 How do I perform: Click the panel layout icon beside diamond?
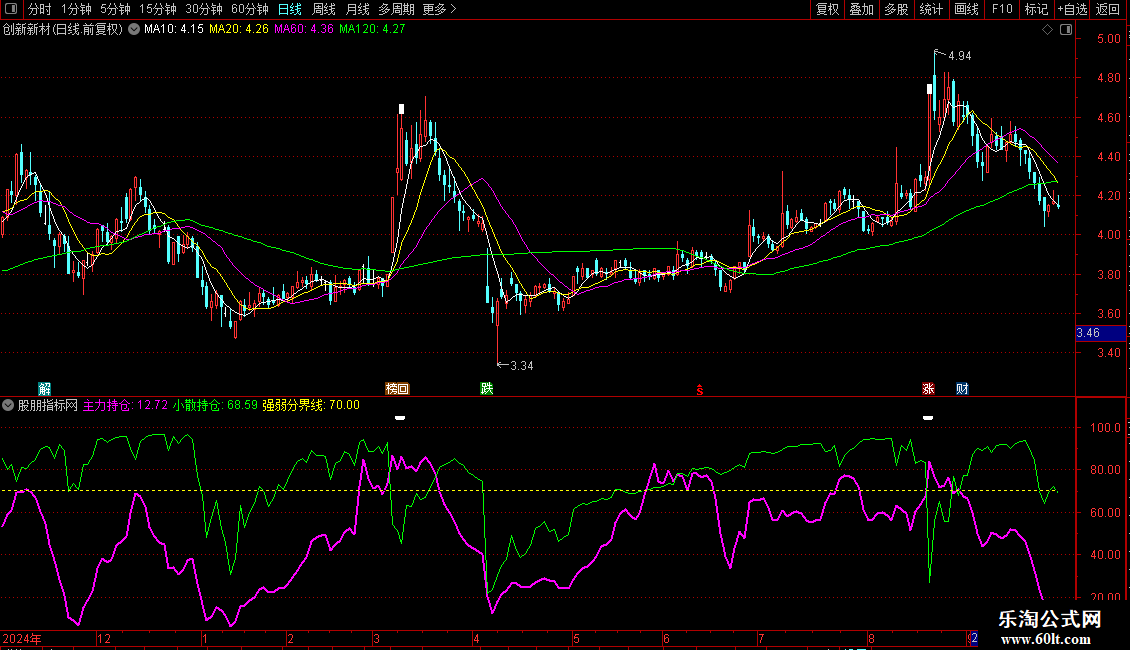point(1064,30)
